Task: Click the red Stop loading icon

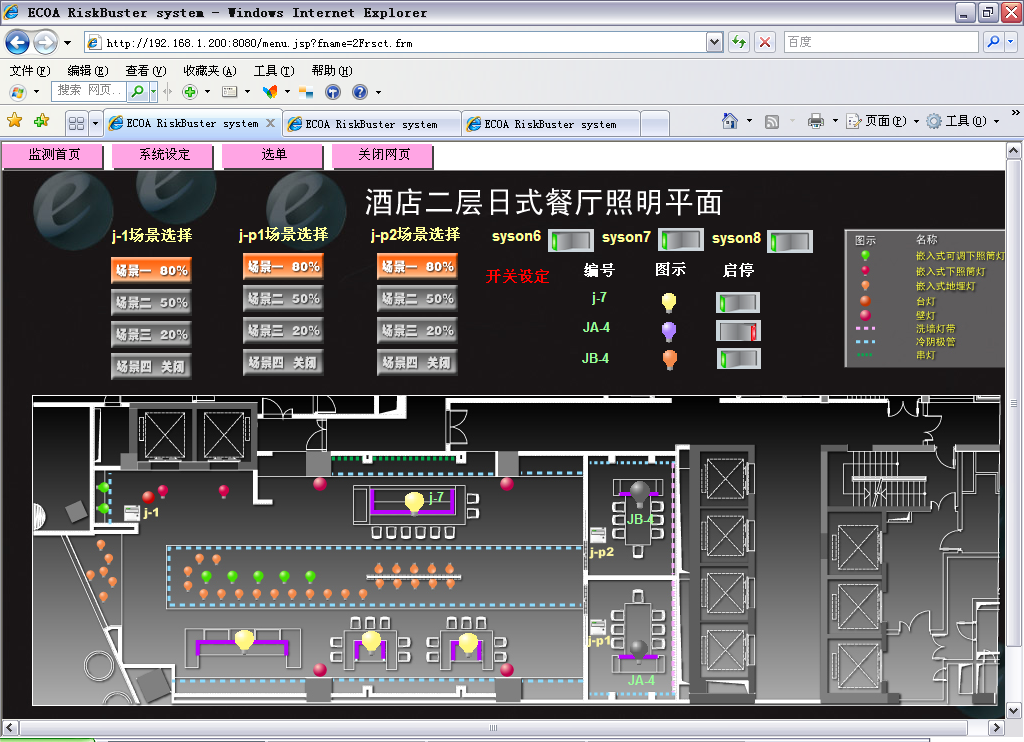Action: [765, 42]
